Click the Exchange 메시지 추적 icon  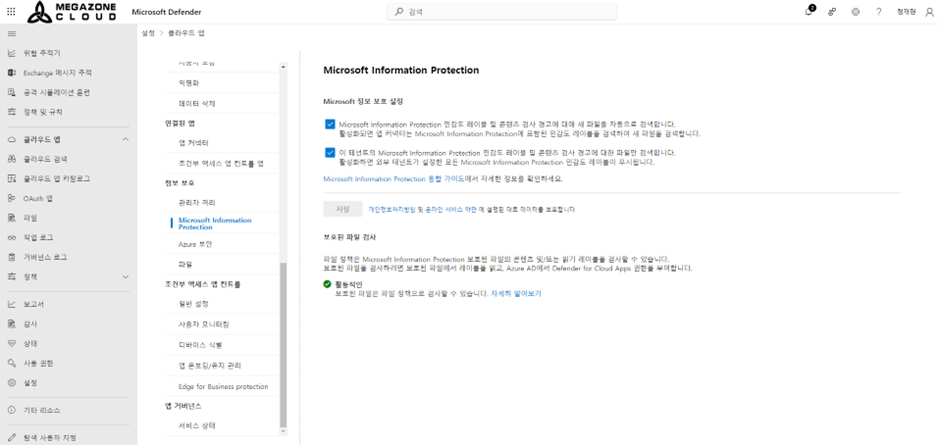11,73
